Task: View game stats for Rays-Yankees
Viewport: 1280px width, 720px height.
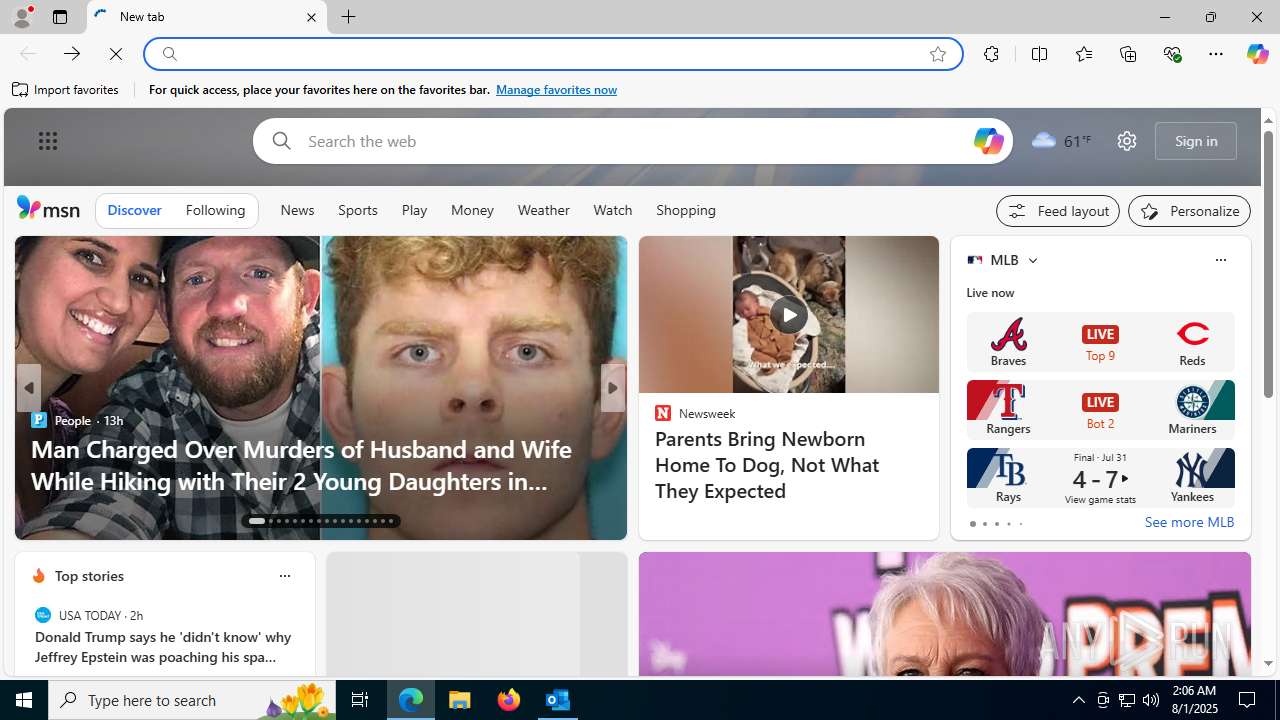Action: (1100, 499)
